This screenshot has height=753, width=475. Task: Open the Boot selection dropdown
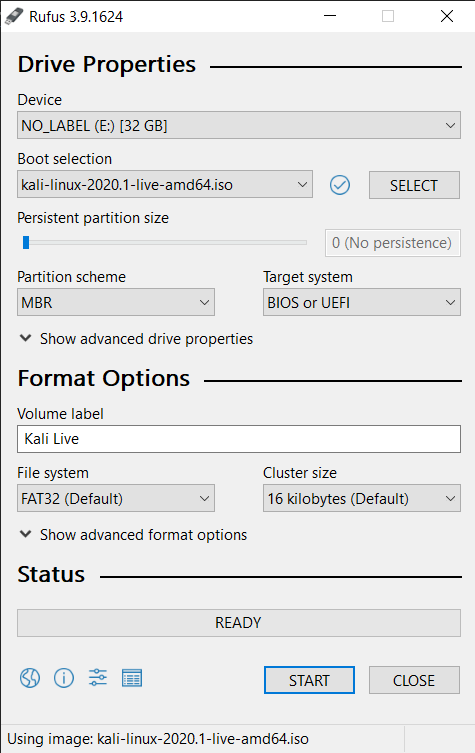click(165, 184)
